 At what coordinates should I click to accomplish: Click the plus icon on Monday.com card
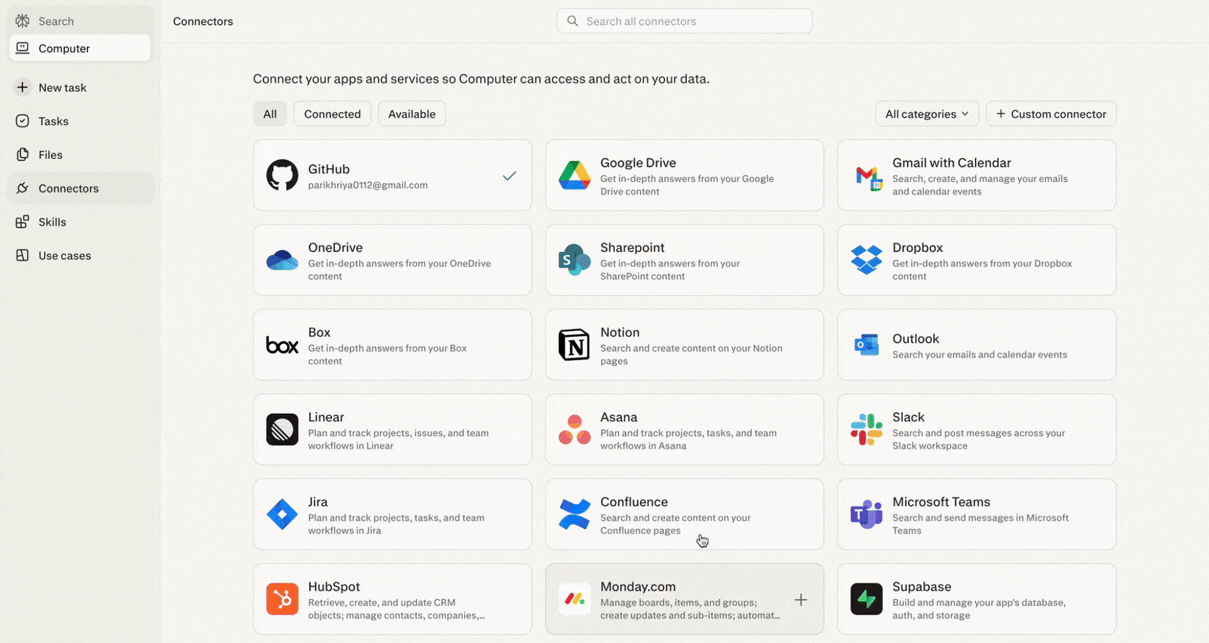point(801,600)
